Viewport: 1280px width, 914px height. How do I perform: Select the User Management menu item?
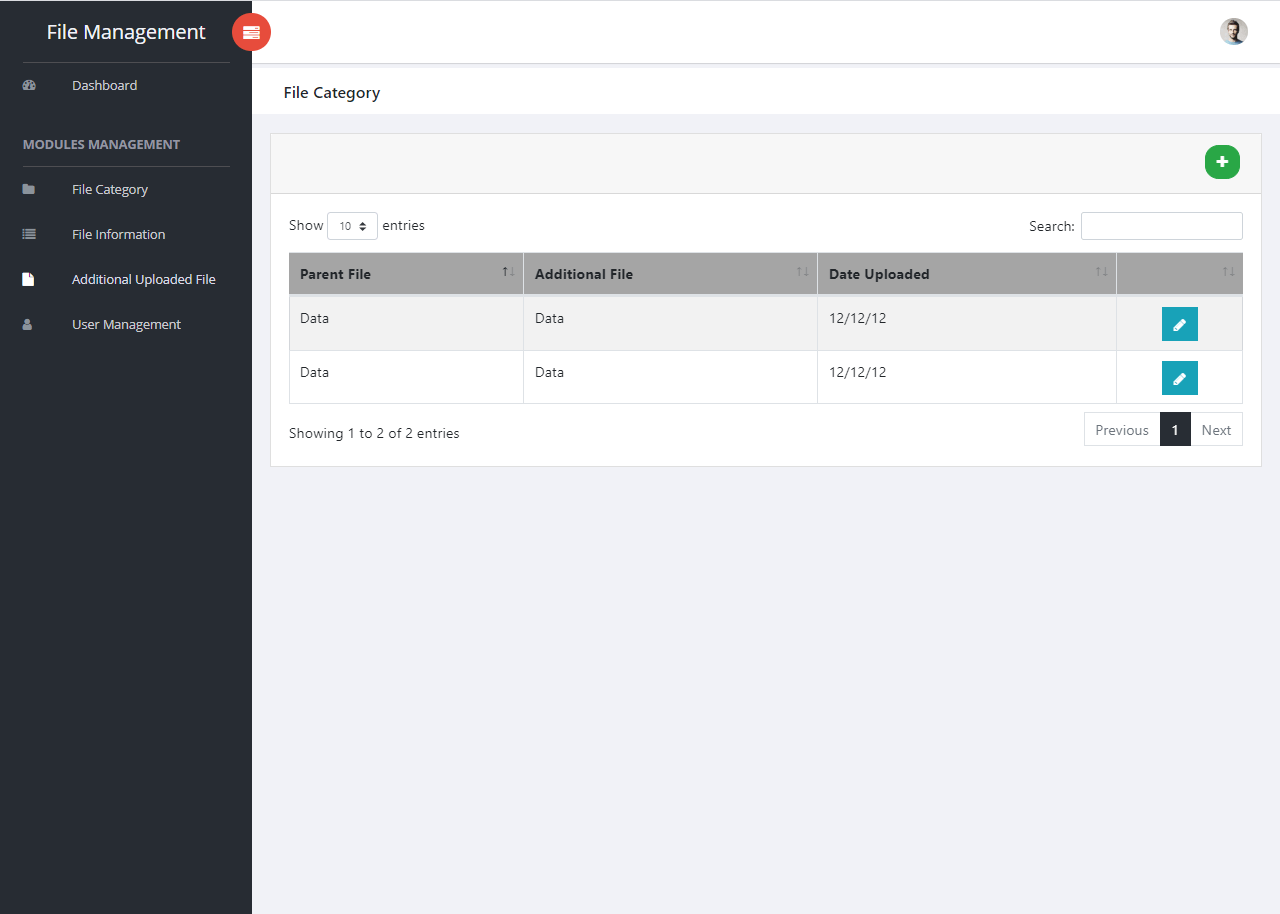click(x=126, y=323)
